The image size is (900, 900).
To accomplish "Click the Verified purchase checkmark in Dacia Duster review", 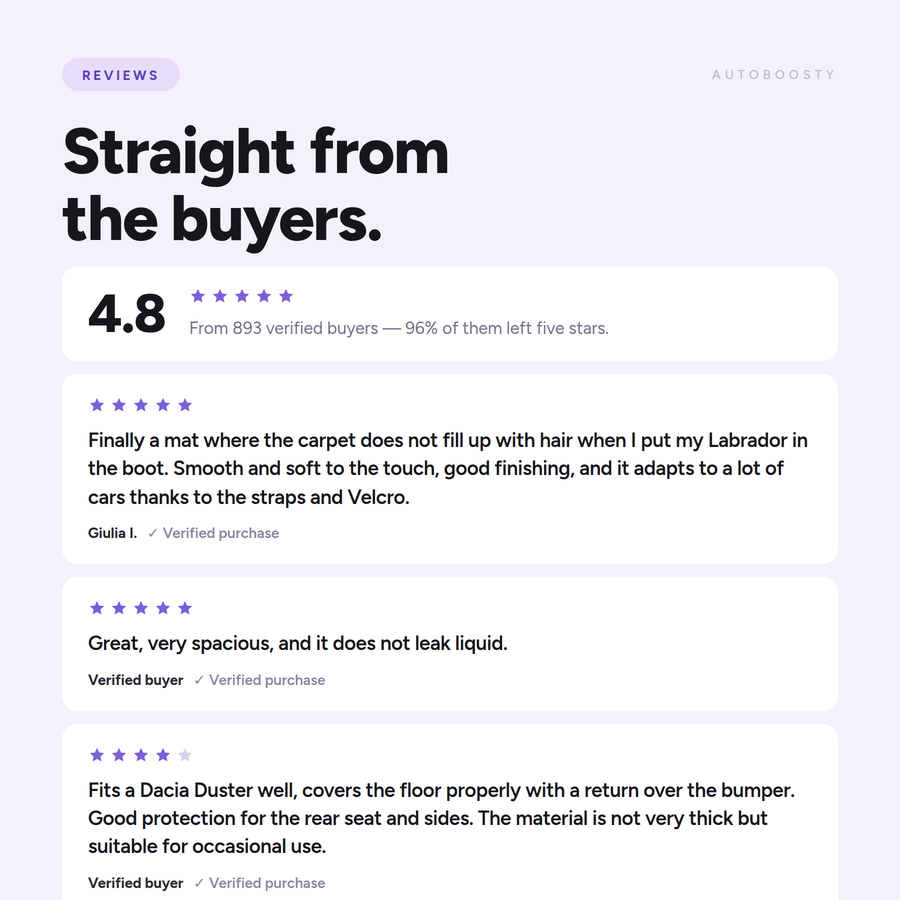I will point(199,883).
